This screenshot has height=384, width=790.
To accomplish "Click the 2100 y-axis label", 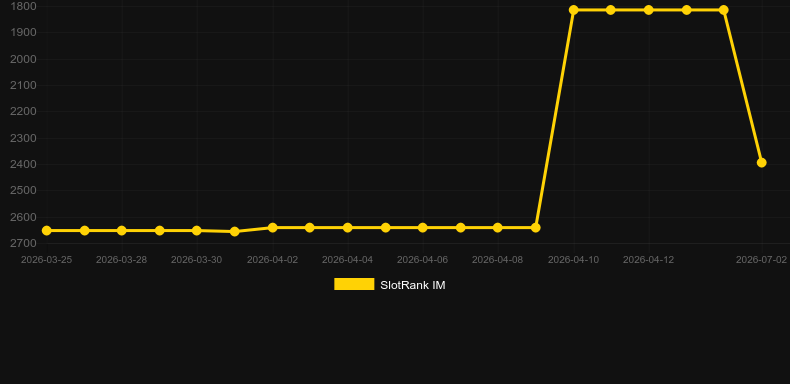I will (23, 85).
